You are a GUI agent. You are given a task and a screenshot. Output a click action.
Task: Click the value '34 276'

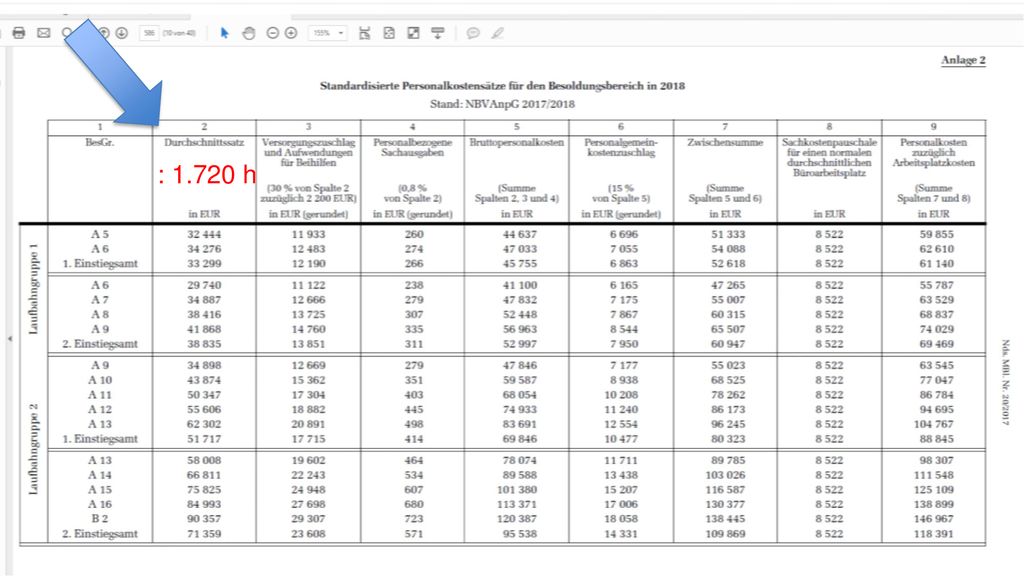204,249
